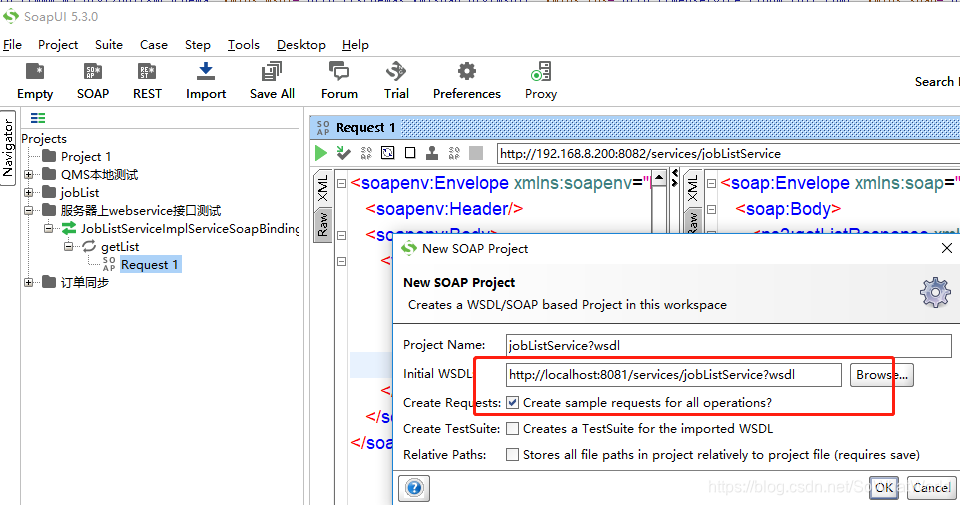Click Cancel in New SOAP Project

pos(931,488)
